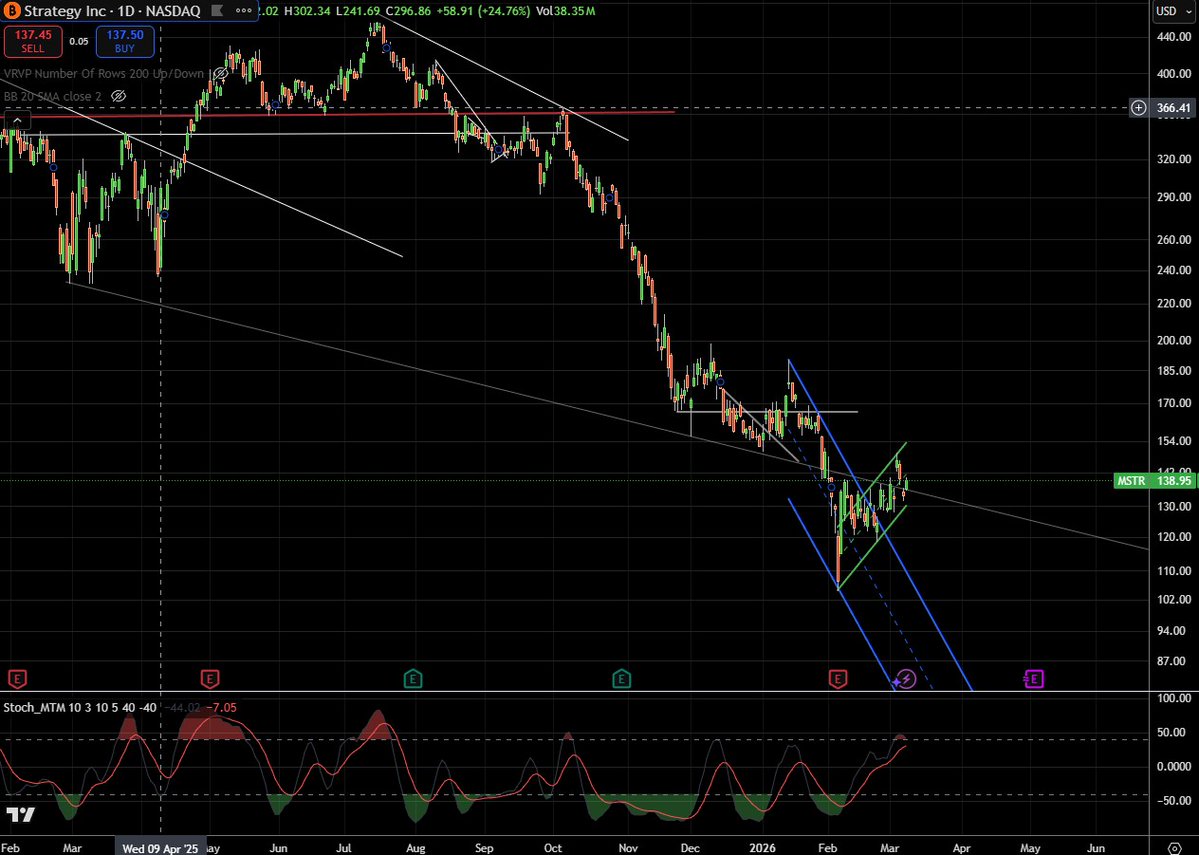Click the 440.00 price axis label

[x=1174, y=37]
